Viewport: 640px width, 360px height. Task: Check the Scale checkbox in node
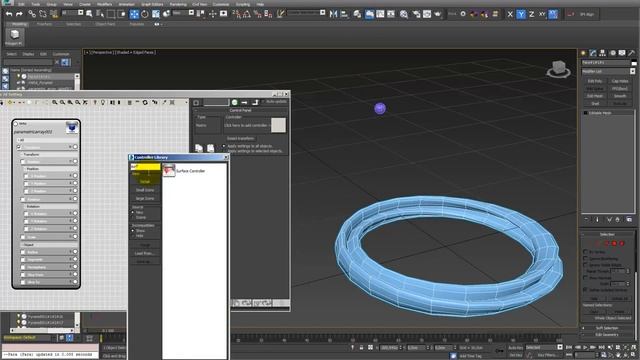[23, 237]
